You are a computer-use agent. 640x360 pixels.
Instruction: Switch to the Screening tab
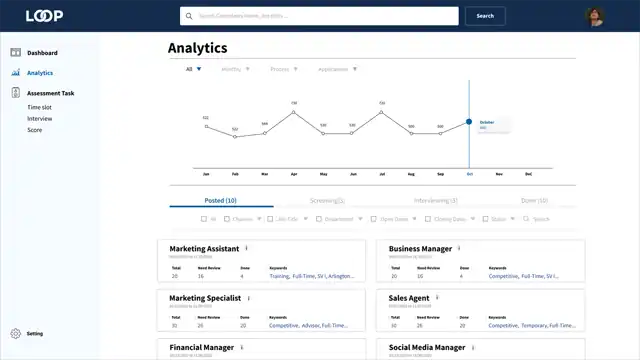coord(327,200)
